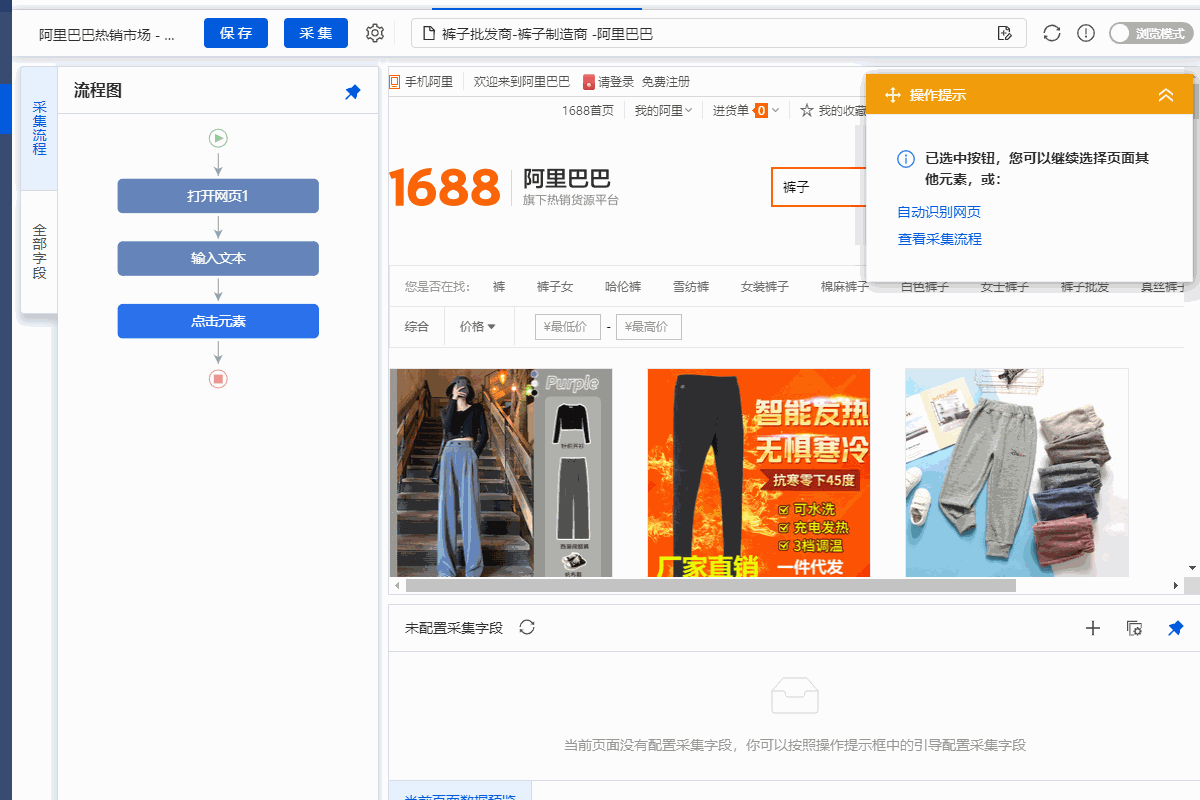Click 免费注册 link
Image resolution: width=1200 pixels, height=800 pixels.
(x=665, y=82)
